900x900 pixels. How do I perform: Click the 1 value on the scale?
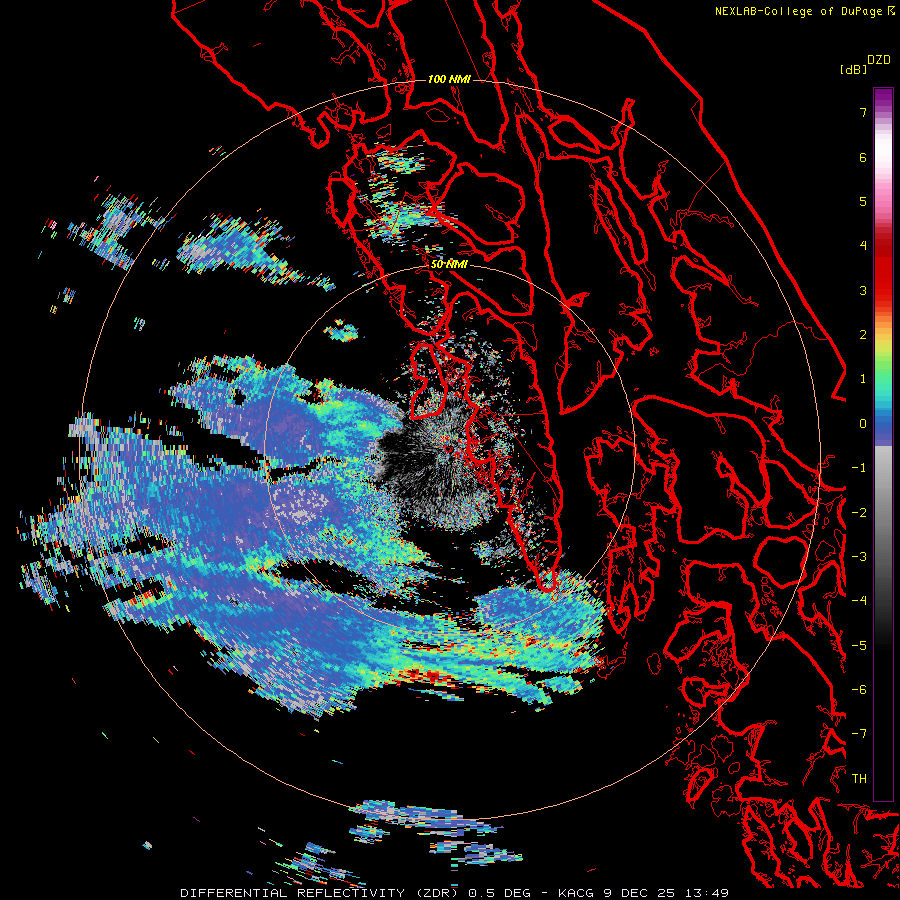click(x=863, y=379)
